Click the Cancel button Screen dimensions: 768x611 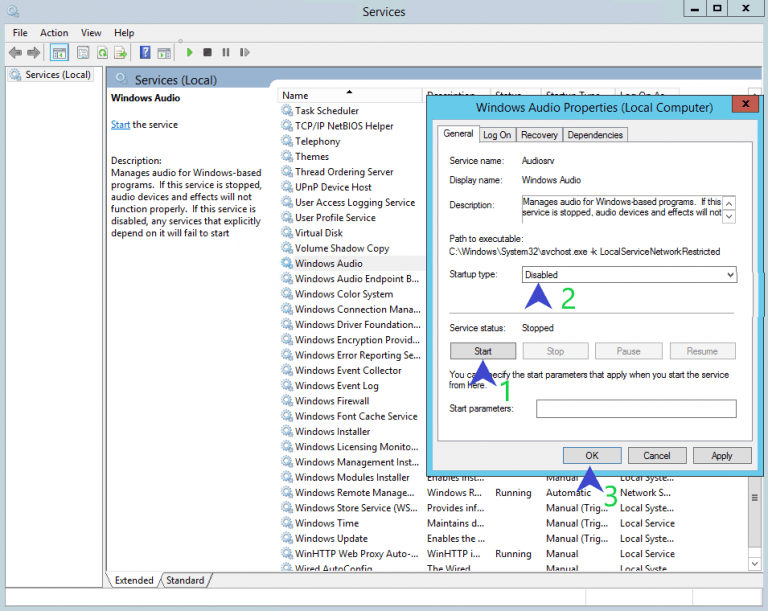click(x=656, y=455)
